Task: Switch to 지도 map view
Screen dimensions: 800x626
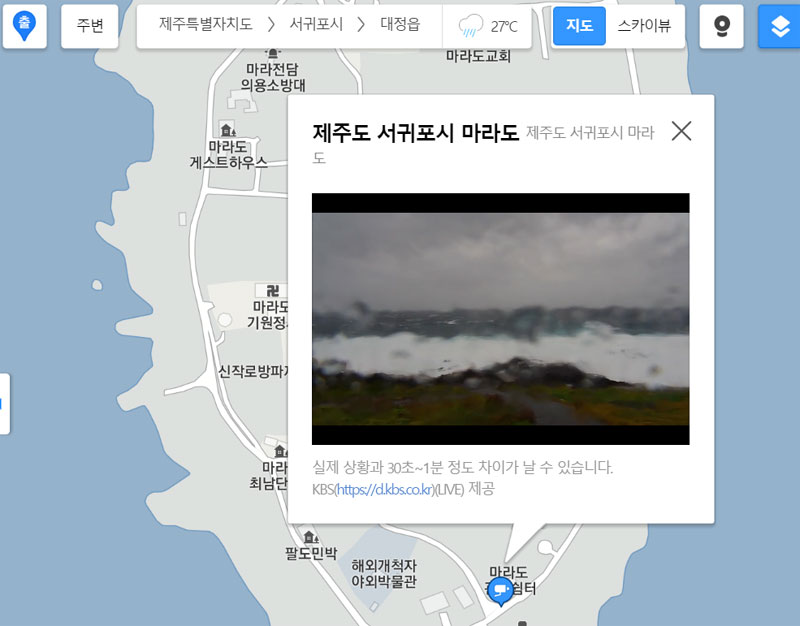Action: coord(579,26)
